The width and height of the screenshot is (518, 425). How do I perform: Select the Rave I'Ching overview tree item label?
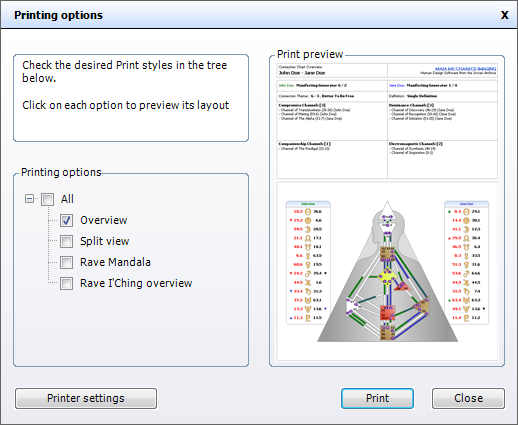(x=136, y=283)
